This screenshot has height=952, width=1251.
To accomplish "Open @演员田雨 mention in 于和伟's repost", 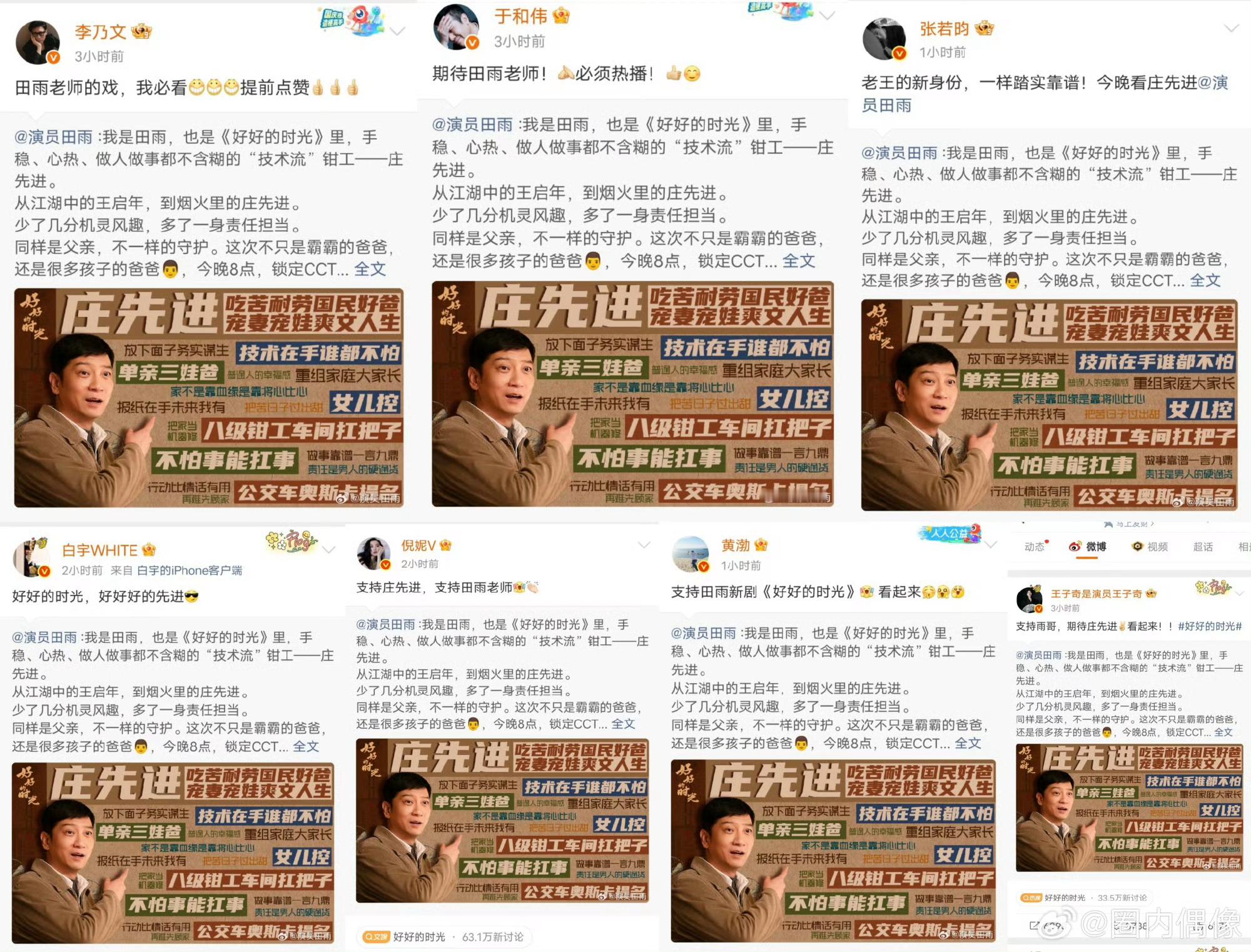I will point(473,124).
